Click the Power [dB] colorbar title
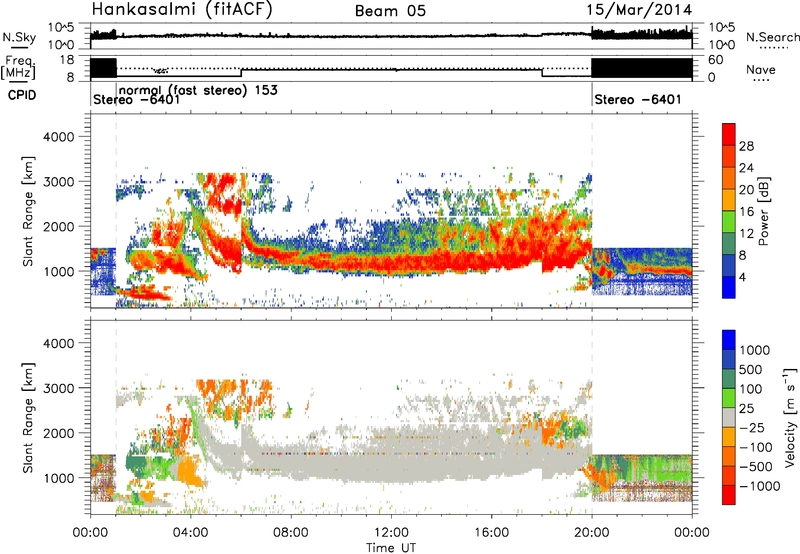 [764, 211]
